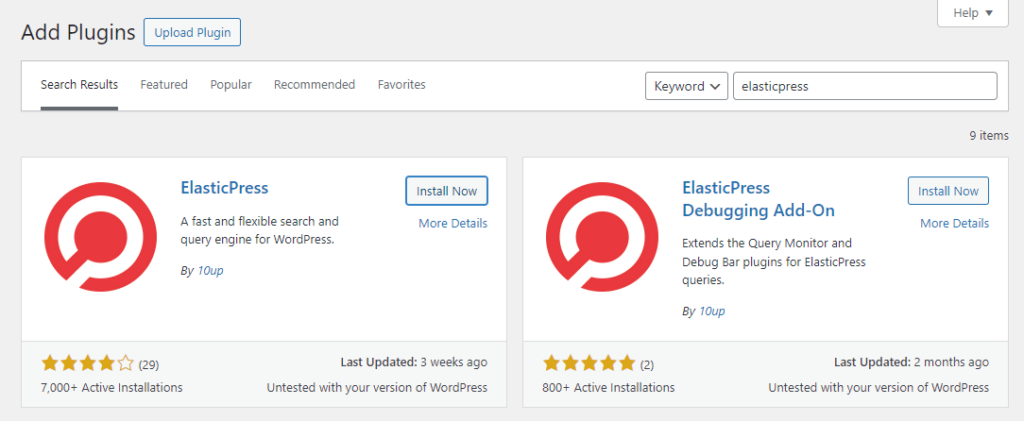The width and height of the screenshot is (1024, 421).
Task: Open More Details for Debugging Add-On
Action: (x=954, y=224)
